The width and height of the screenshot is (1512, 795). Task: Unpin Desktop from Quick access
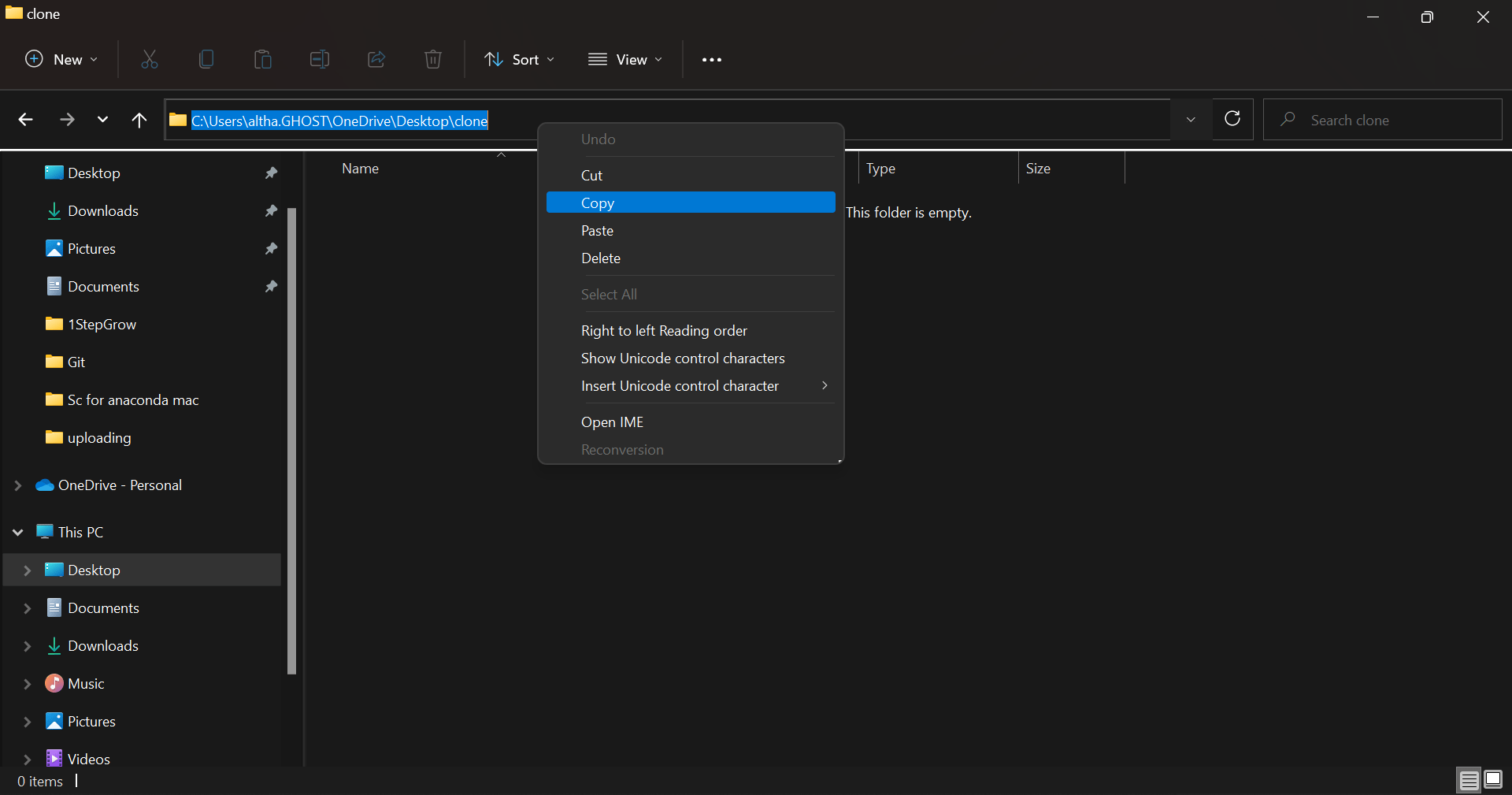(x=271, y=173)
